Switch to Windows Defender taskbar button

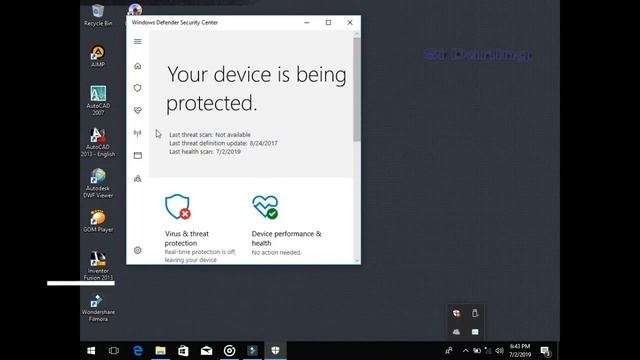(276, 351)
